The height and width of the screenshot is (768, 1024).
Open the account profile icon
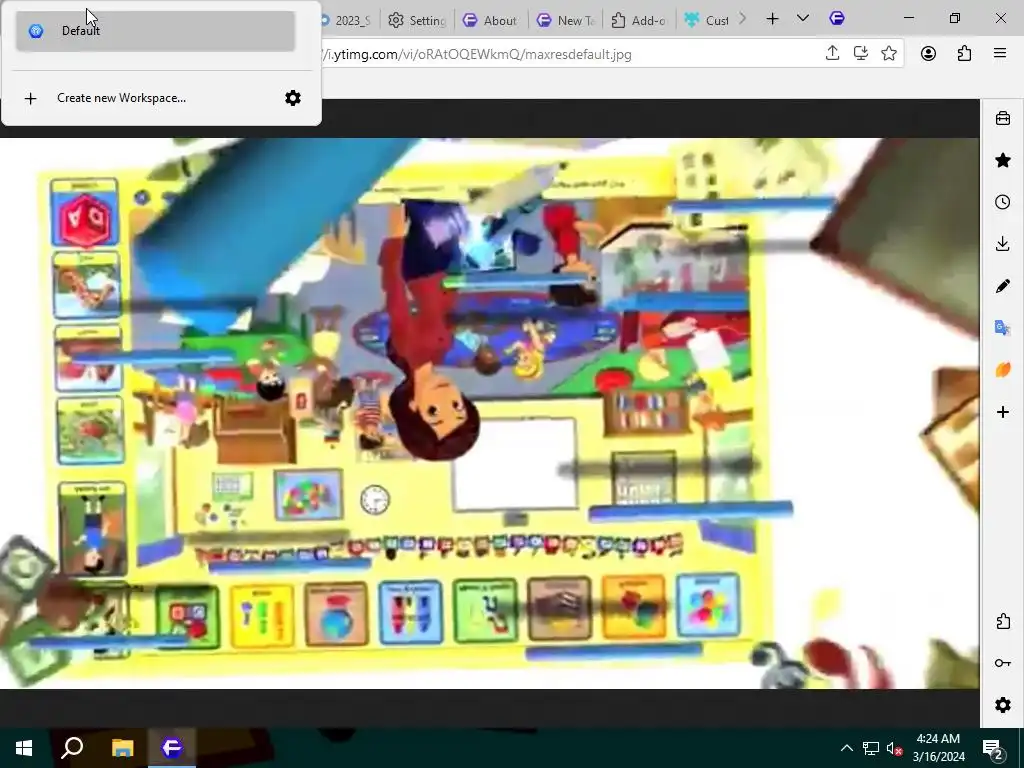pos(928,54)
